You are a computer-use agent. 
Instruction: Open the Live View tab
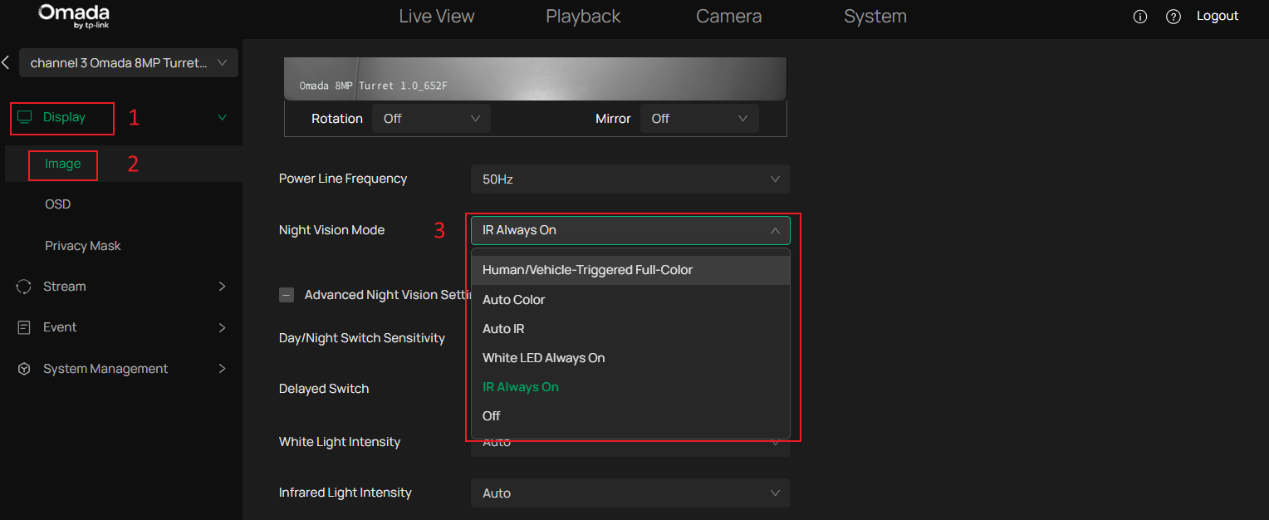436,16
